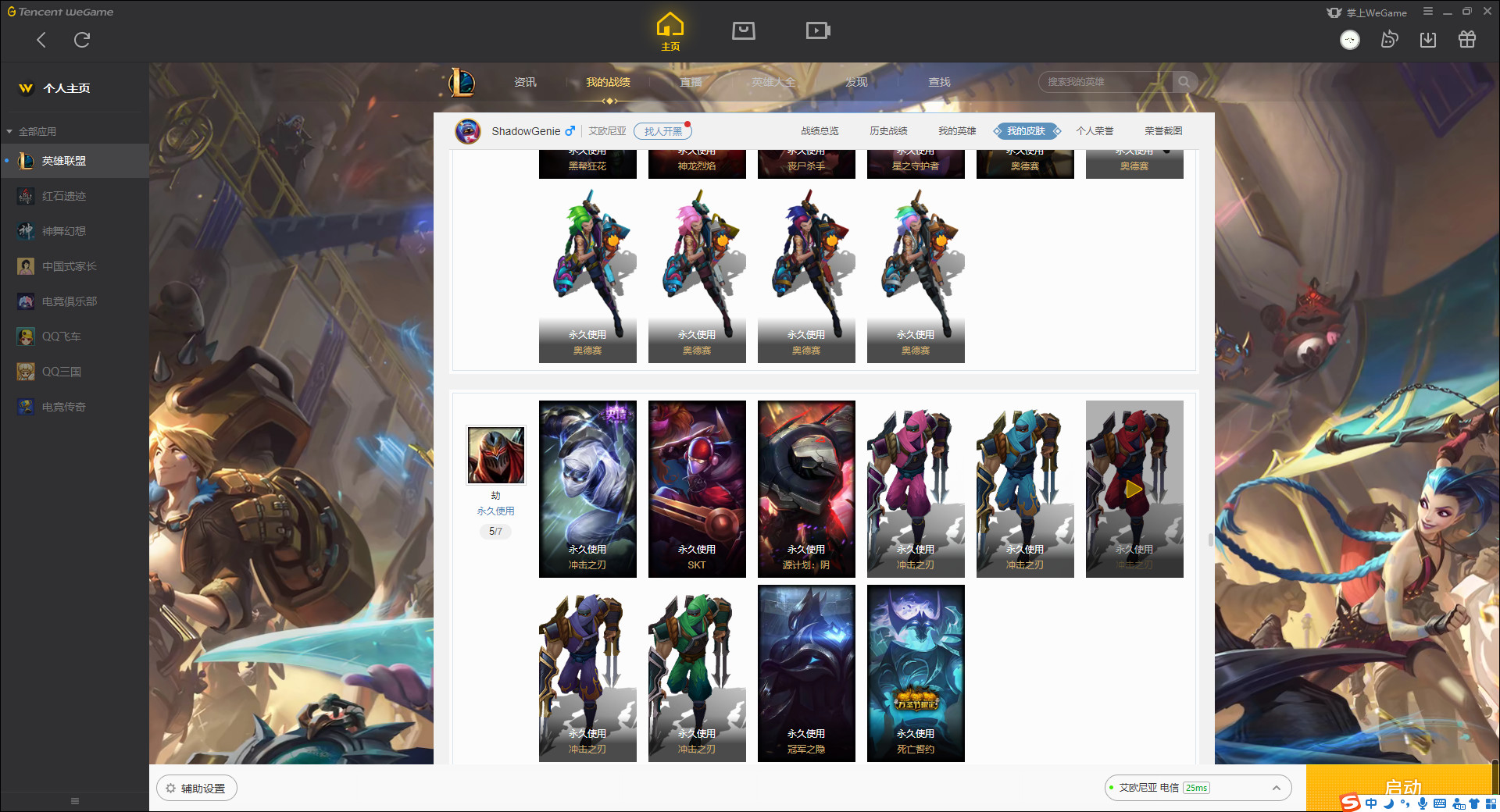Open the 英雄大全 tab
1500x812 pixels.
[x=773, y=82]
